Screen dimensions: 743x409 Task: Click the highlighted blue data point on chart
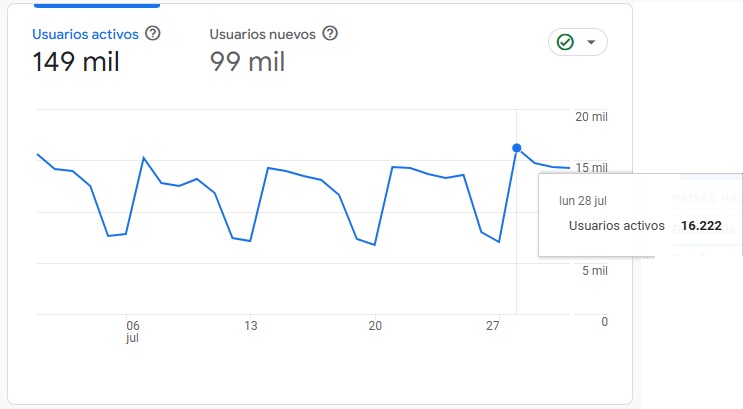(517, 148)
